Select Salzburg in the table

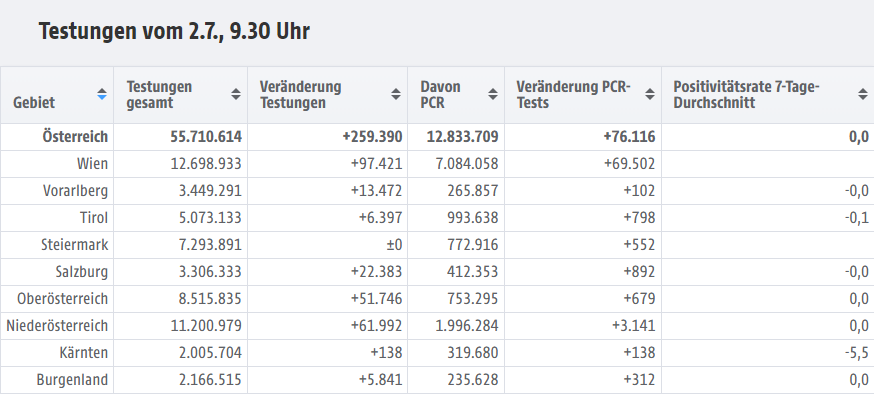coord(82,272)
